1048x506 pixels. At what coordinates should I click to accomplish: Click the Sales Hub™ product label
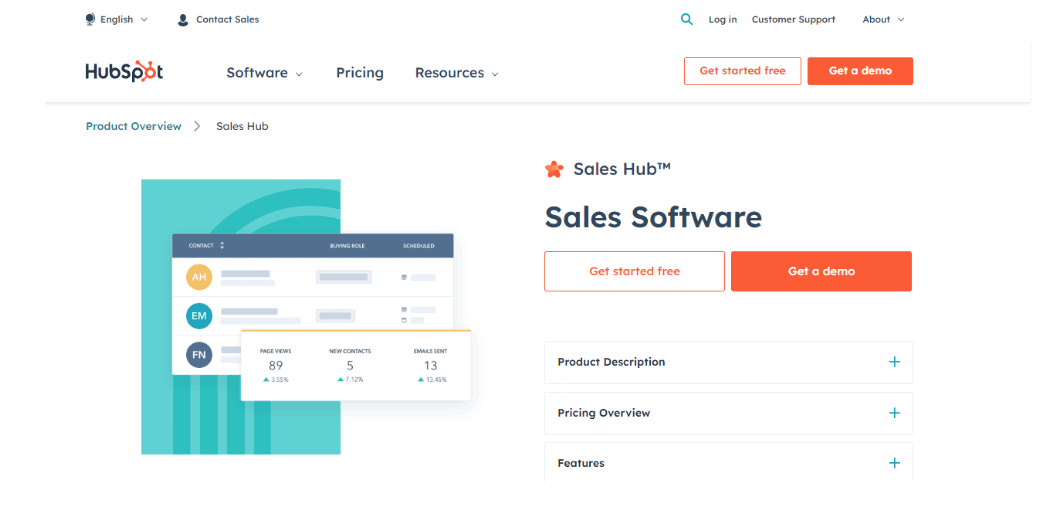pos(622,169)
